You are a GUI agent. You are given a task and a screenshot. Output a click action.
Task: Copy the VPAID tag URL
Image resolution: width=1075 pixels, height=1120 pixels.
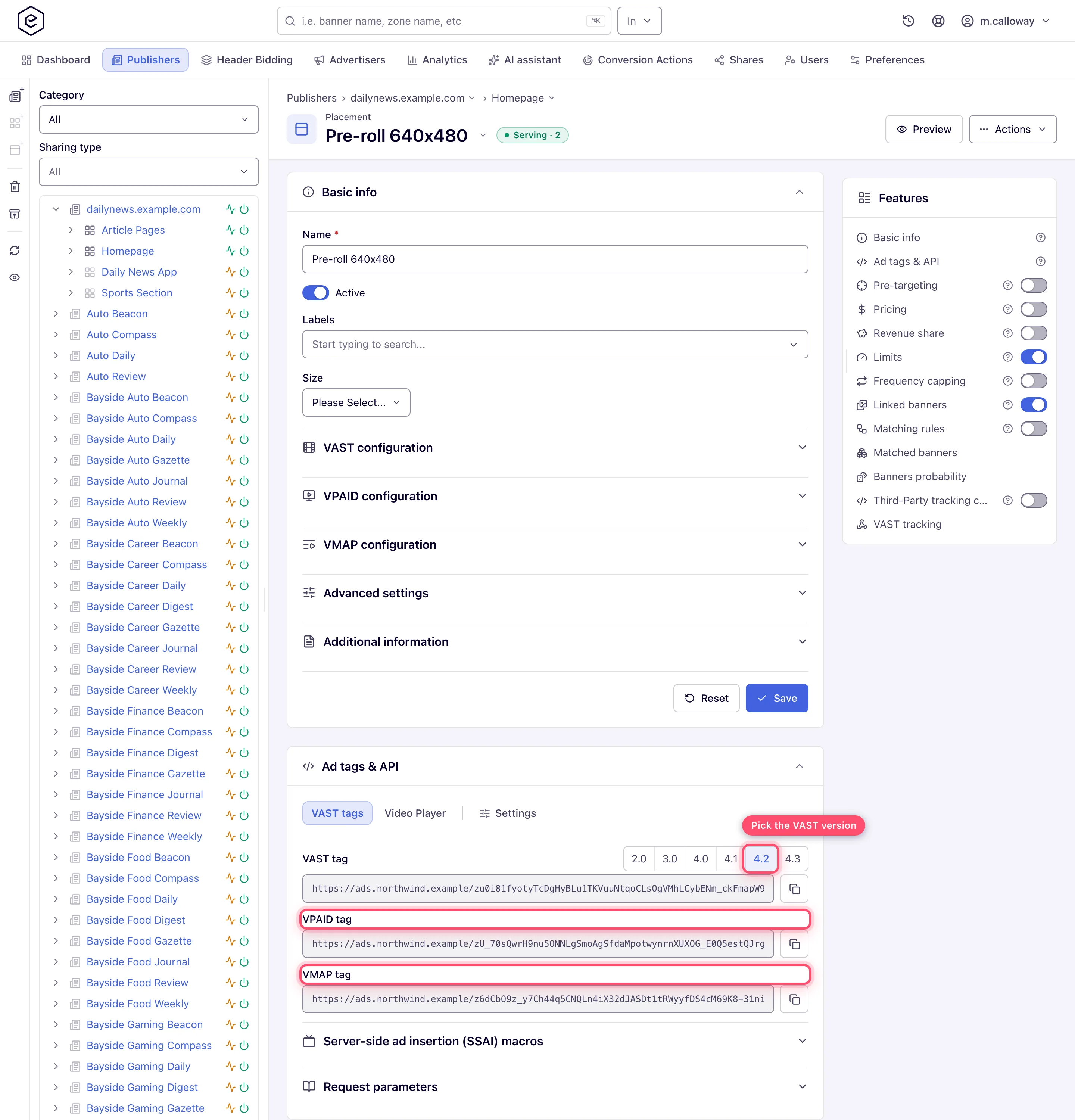coord(794,944)
